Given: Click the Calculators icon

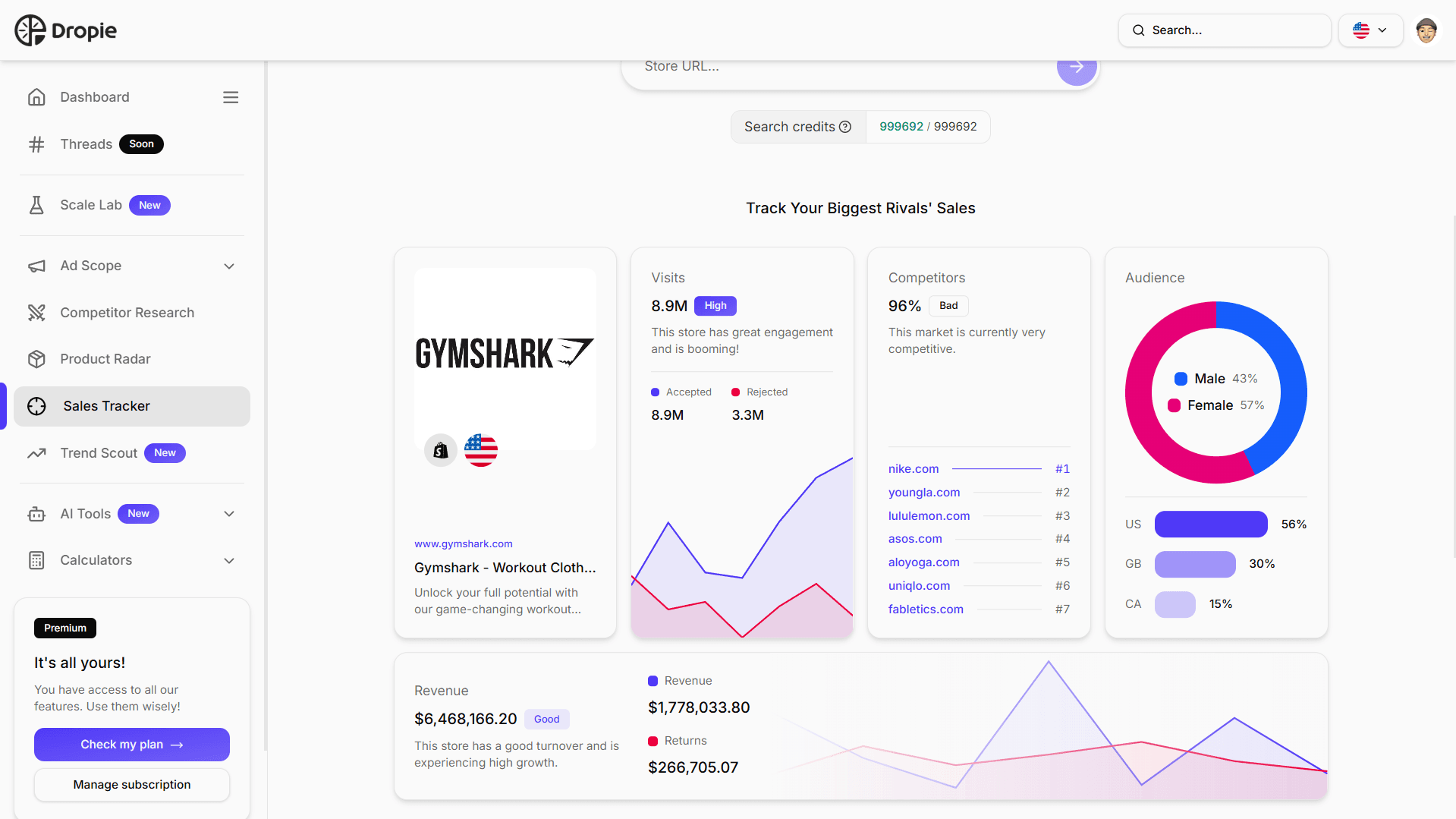Looking at the screenshot, I should [x=36, y=560].
